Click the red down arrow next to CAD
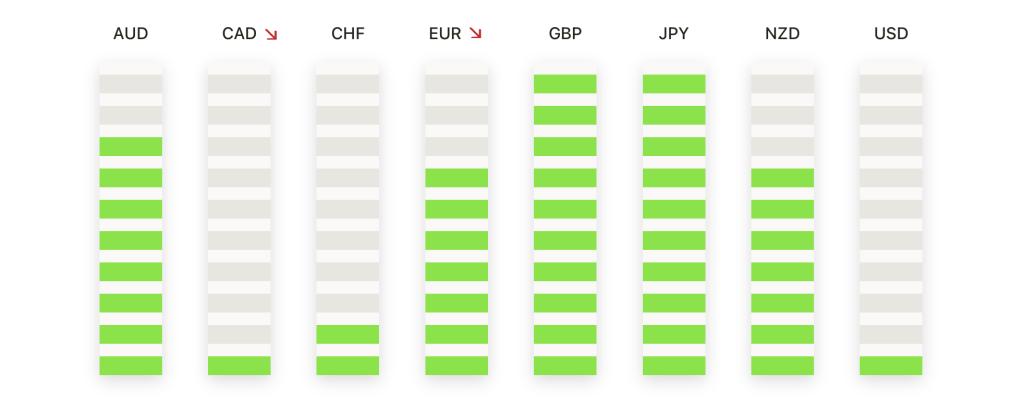Screen dimensions: 1024x409 coord(271,34)
